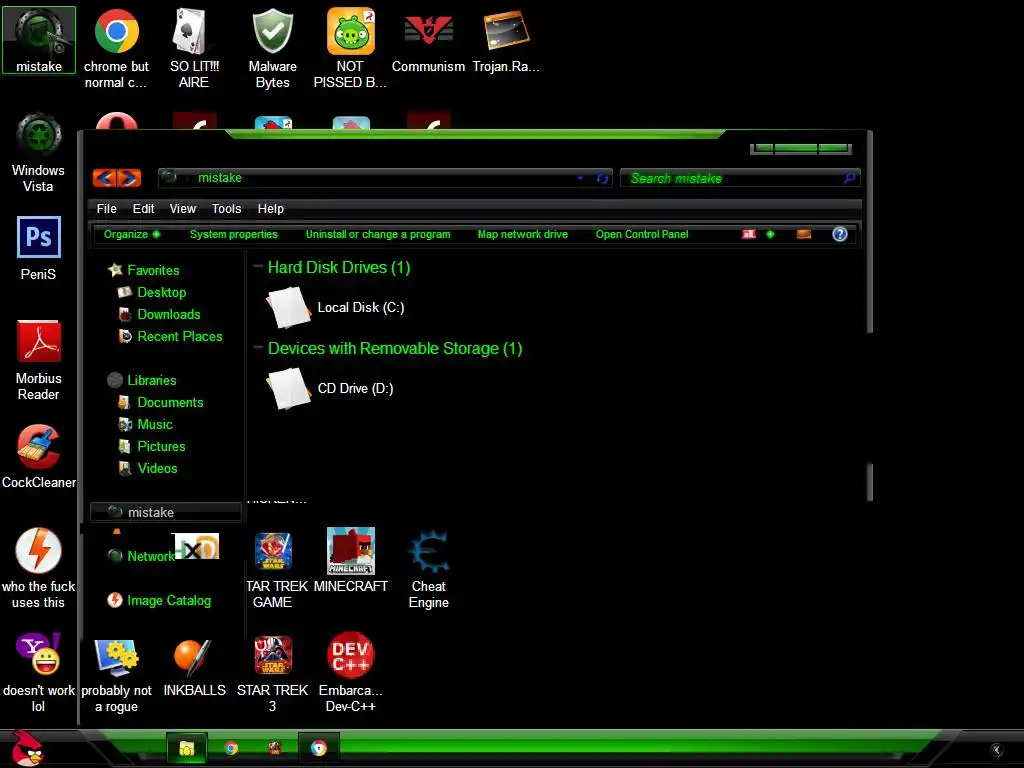Open the Tools menu
1024x768 pixels.
click(x=226, y=209)
